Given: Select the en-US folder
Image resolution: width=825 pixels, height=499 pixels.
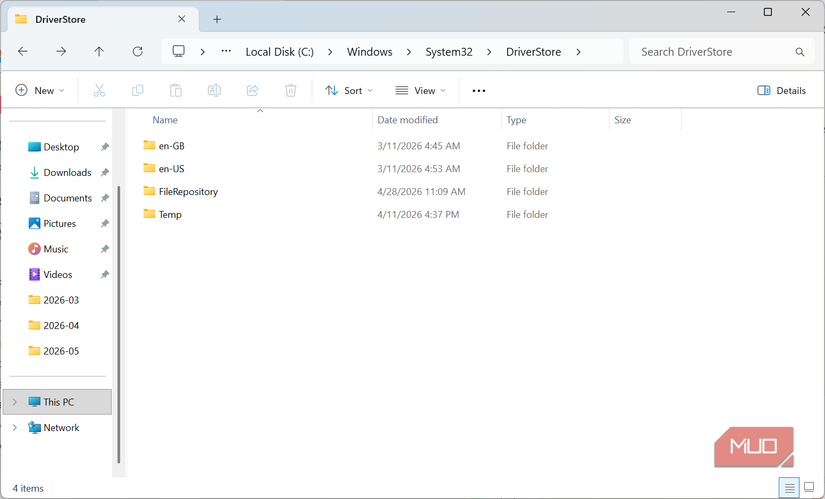Looking at the screenshot, I should point(172,169).
